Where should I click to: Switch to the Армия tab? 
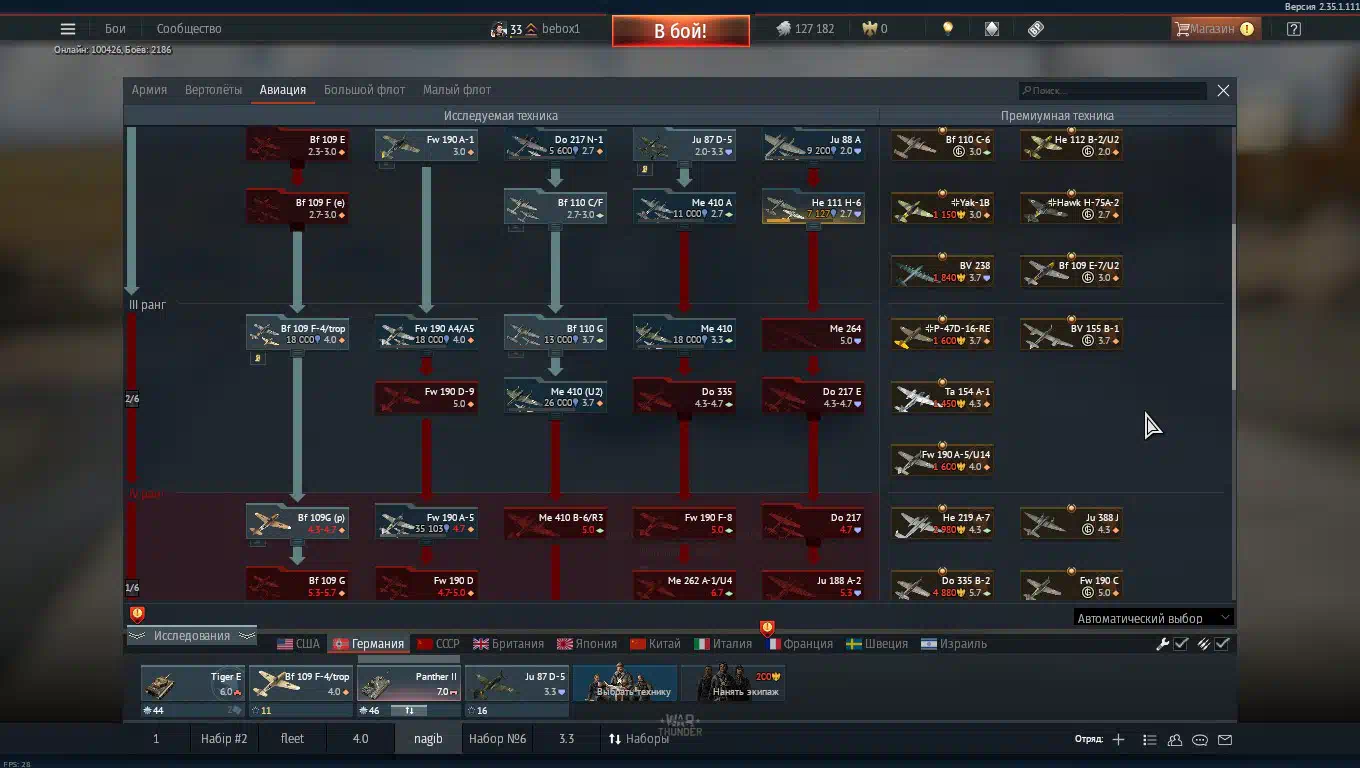(x=149, y=90)
